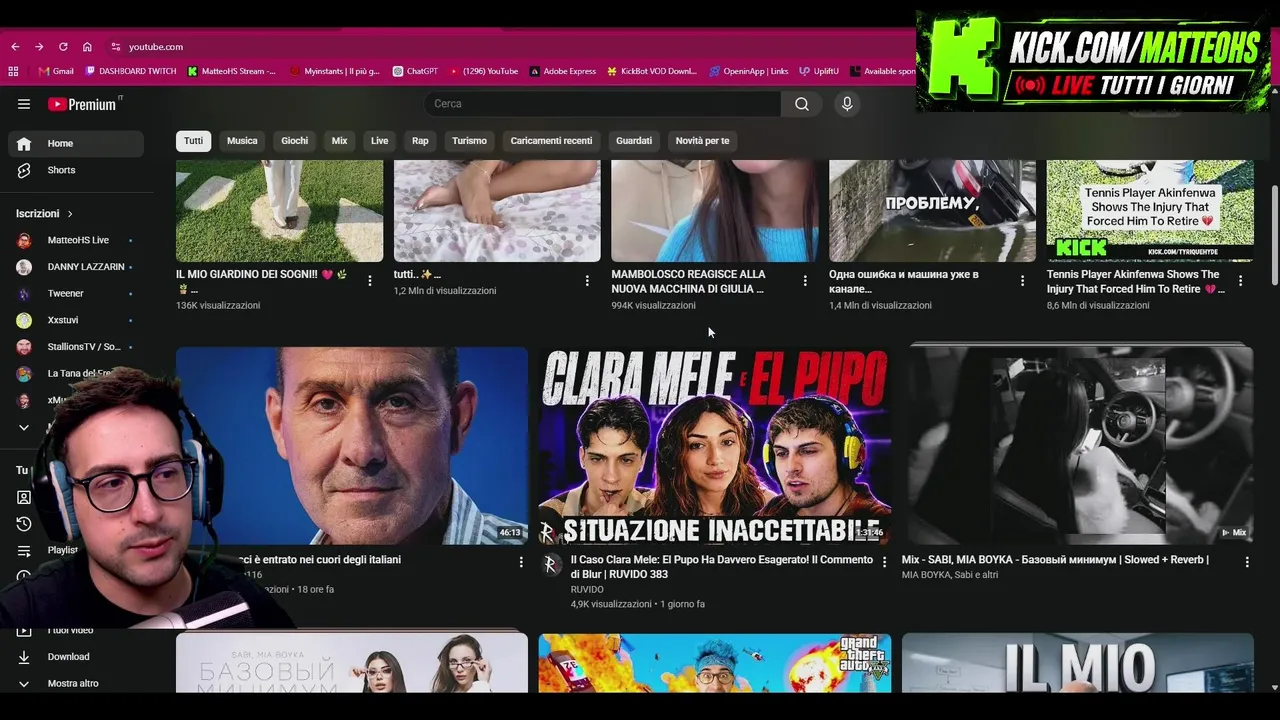This screenshot has height=720, width=1280.
Task: Reload the YouTube page
Action: [x=63, y=47]
